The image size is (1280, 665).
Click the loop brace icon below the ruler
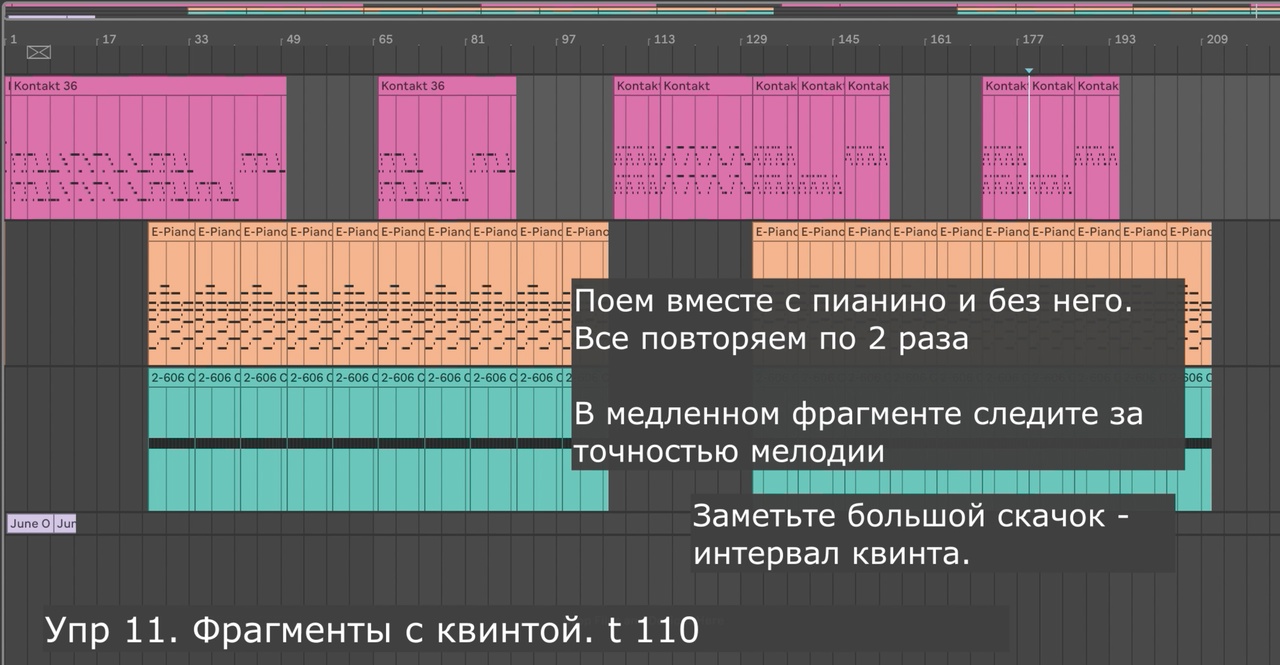(38, 52)
